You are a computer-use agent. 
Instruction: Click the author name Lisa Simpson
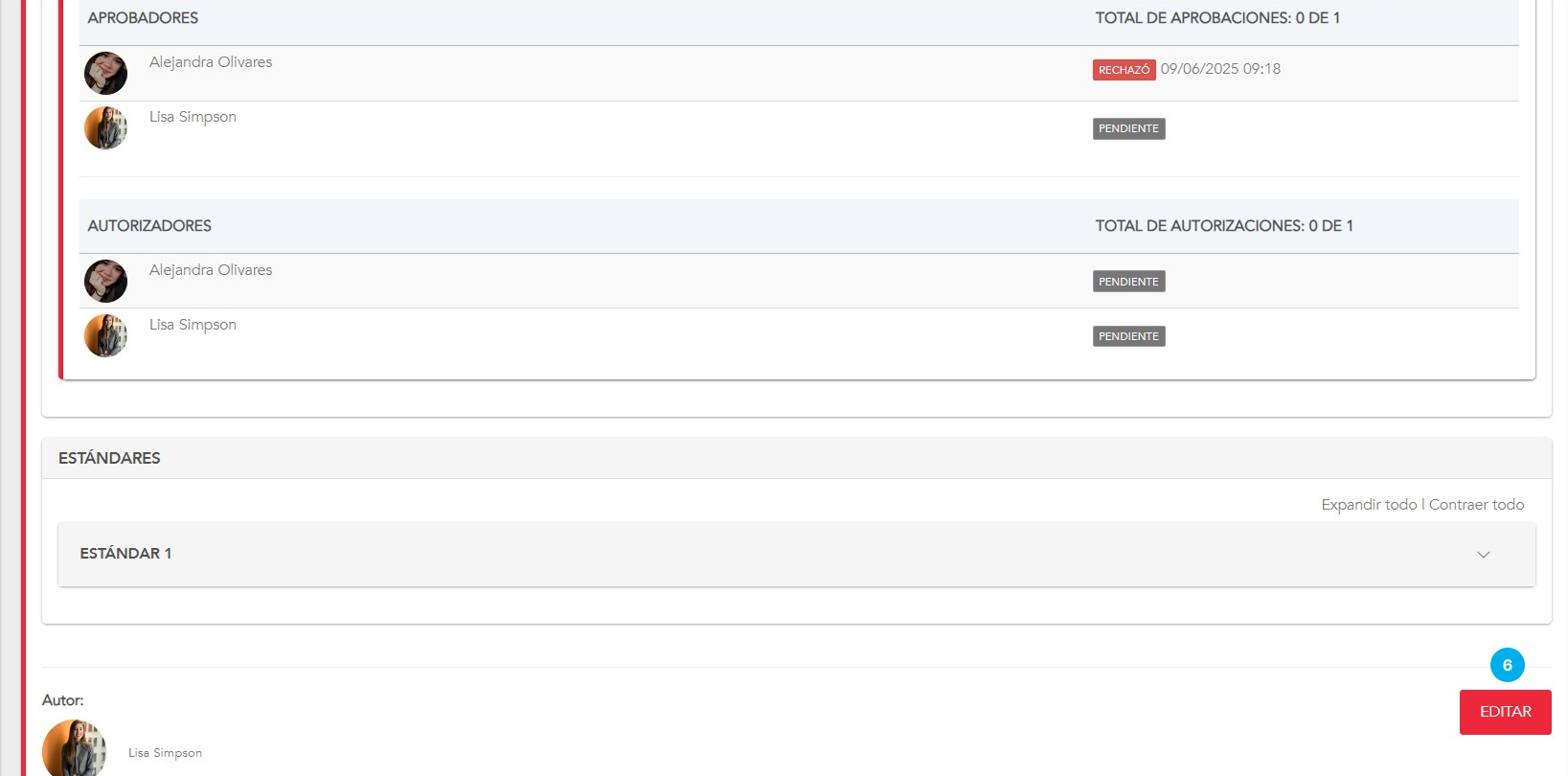coord(165,753)
